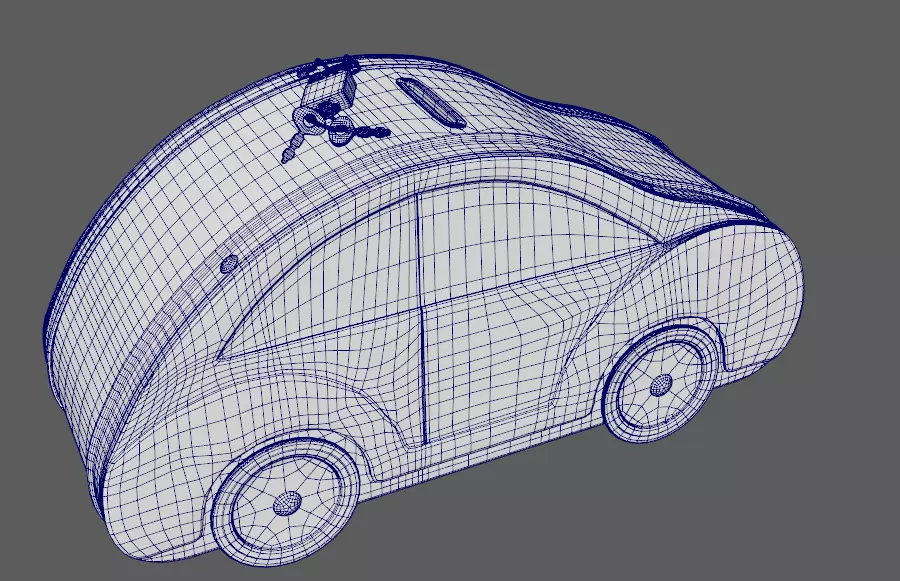
Task: Select the coin slot on the roof
Action: pyautogui.click(x=431, y=102)
